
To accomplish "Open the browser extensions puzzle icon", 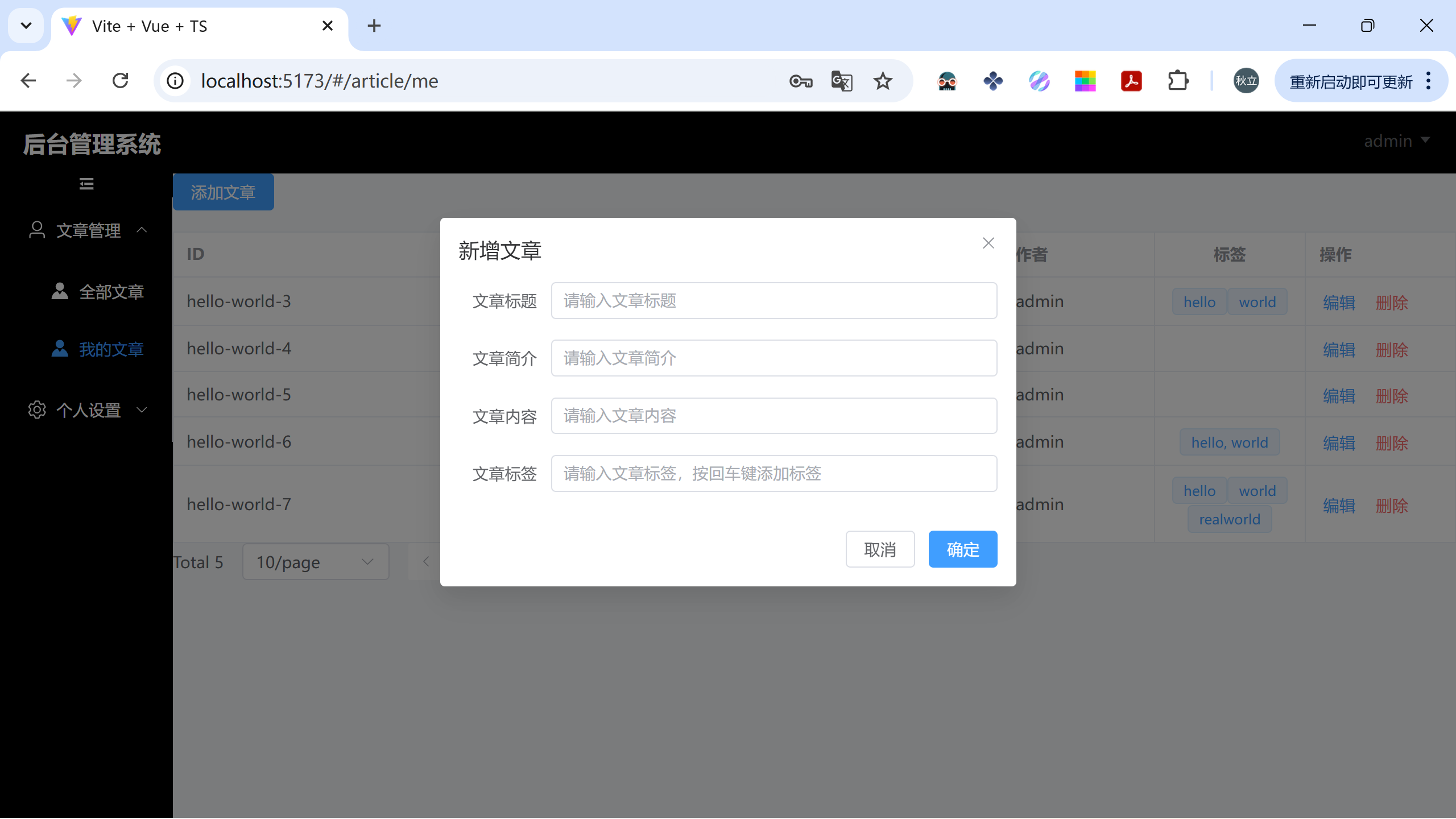I will (x=1177, y=81).
